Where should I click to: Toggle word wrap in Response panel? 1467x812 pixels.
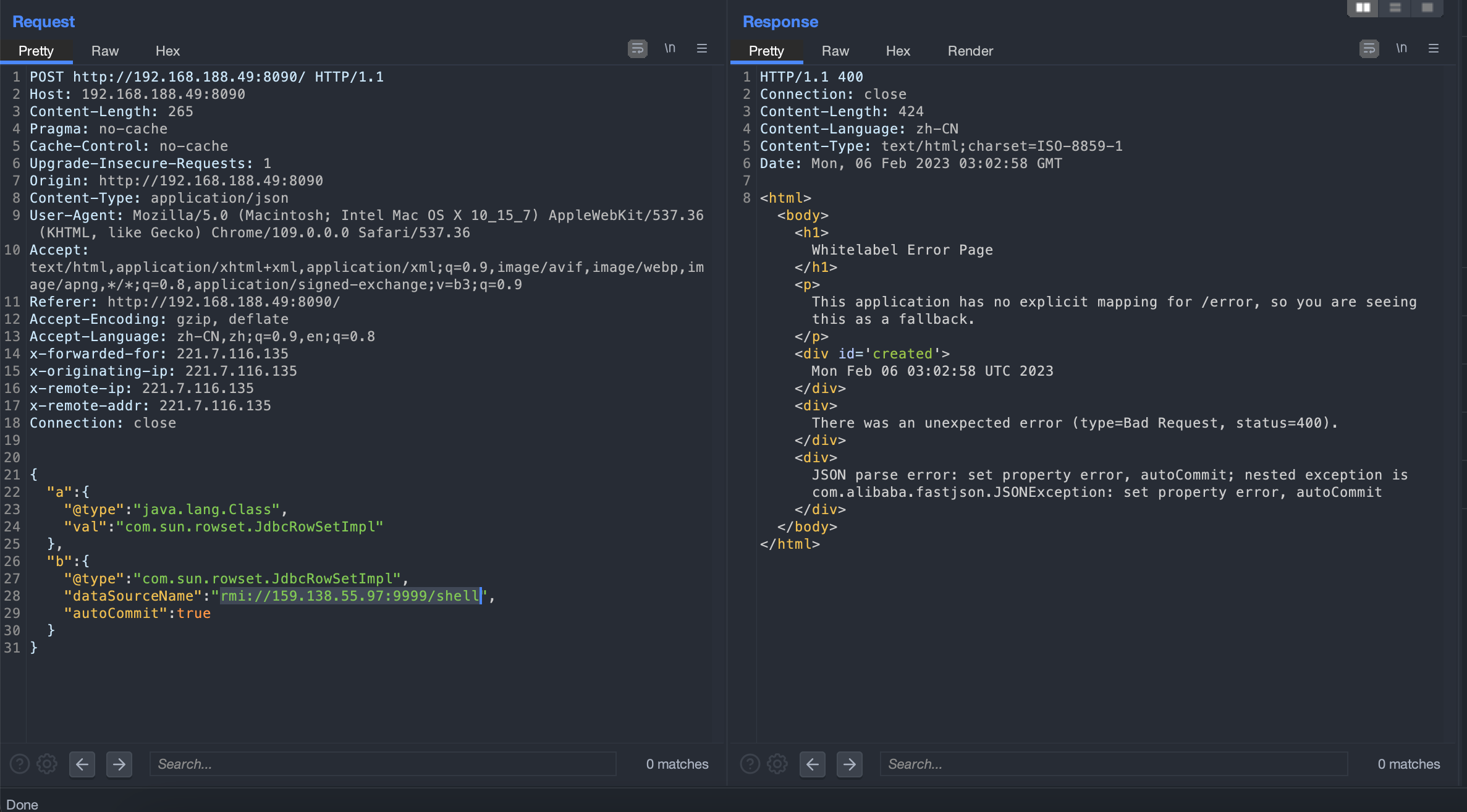1369,49
